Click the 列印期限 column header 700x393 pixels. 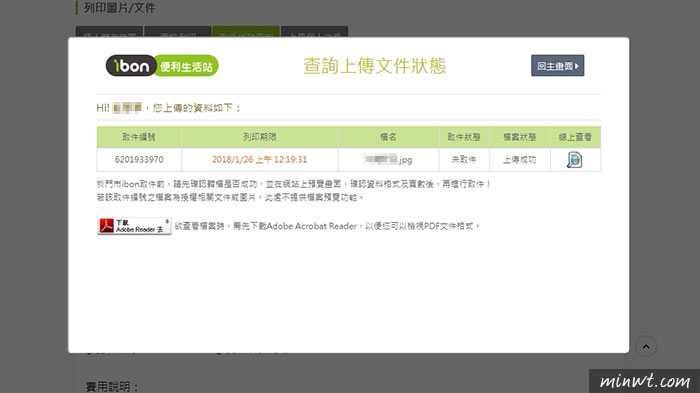259,137
